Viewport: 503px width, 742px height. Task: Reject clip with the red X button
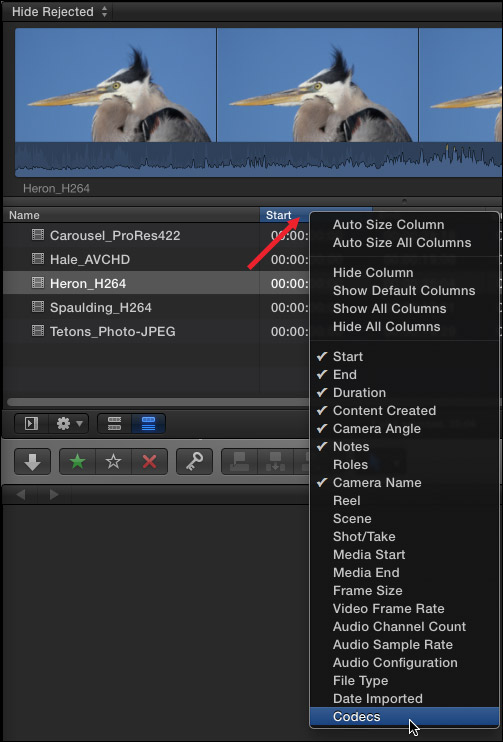click(150, 461)
